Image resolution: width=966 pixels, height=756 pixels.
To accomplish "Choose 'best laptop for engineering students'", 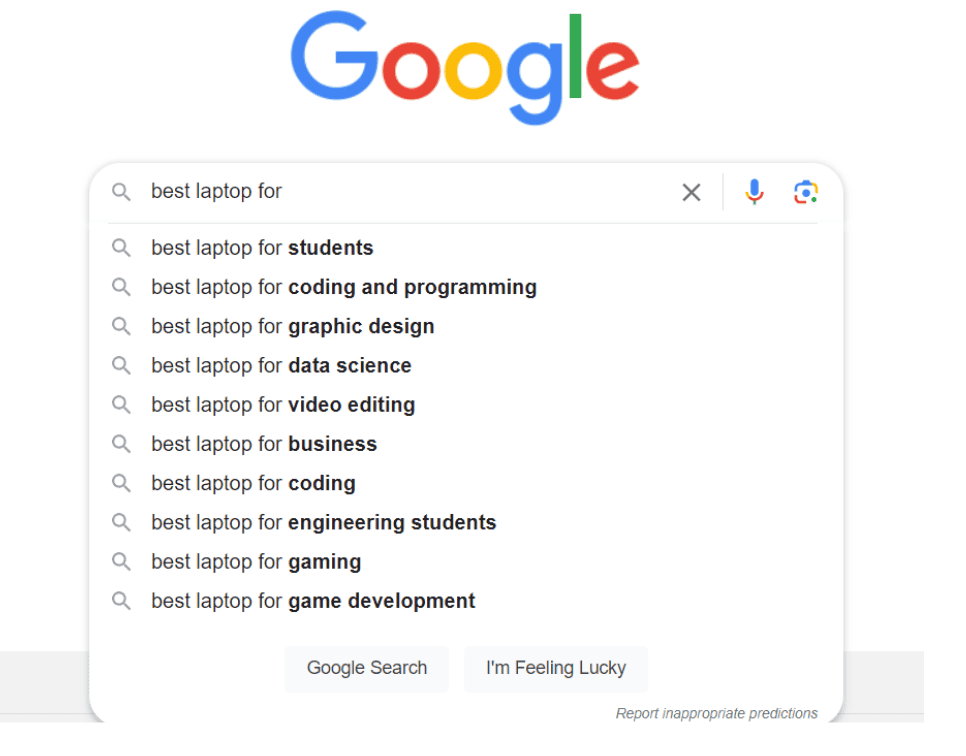I will [323, 523].
